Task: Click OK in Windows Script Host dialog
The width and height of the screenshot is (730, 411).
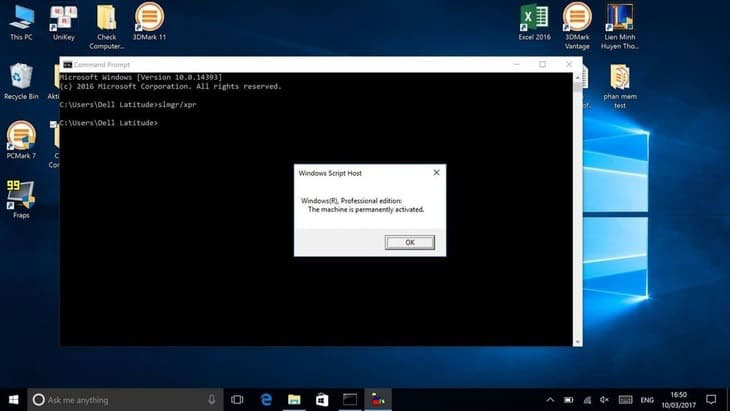Action: [x=410, y=243]
